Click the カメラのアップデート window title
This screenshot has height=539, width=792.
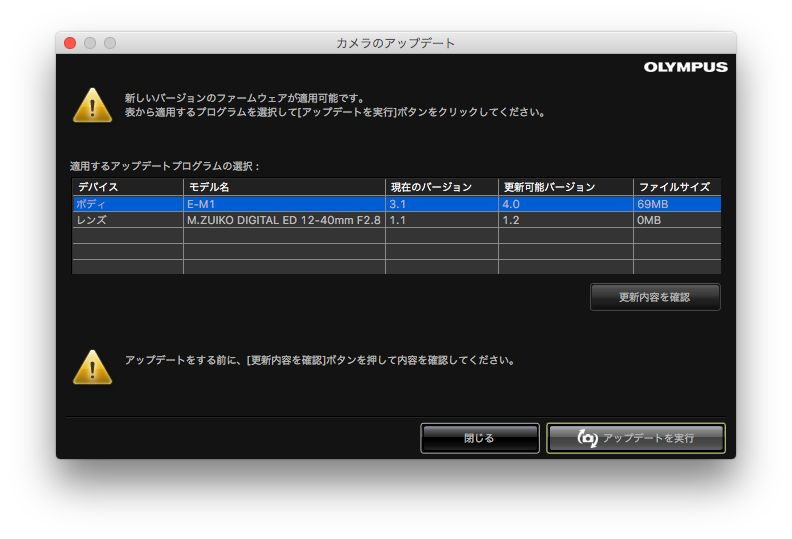point(395,43)
